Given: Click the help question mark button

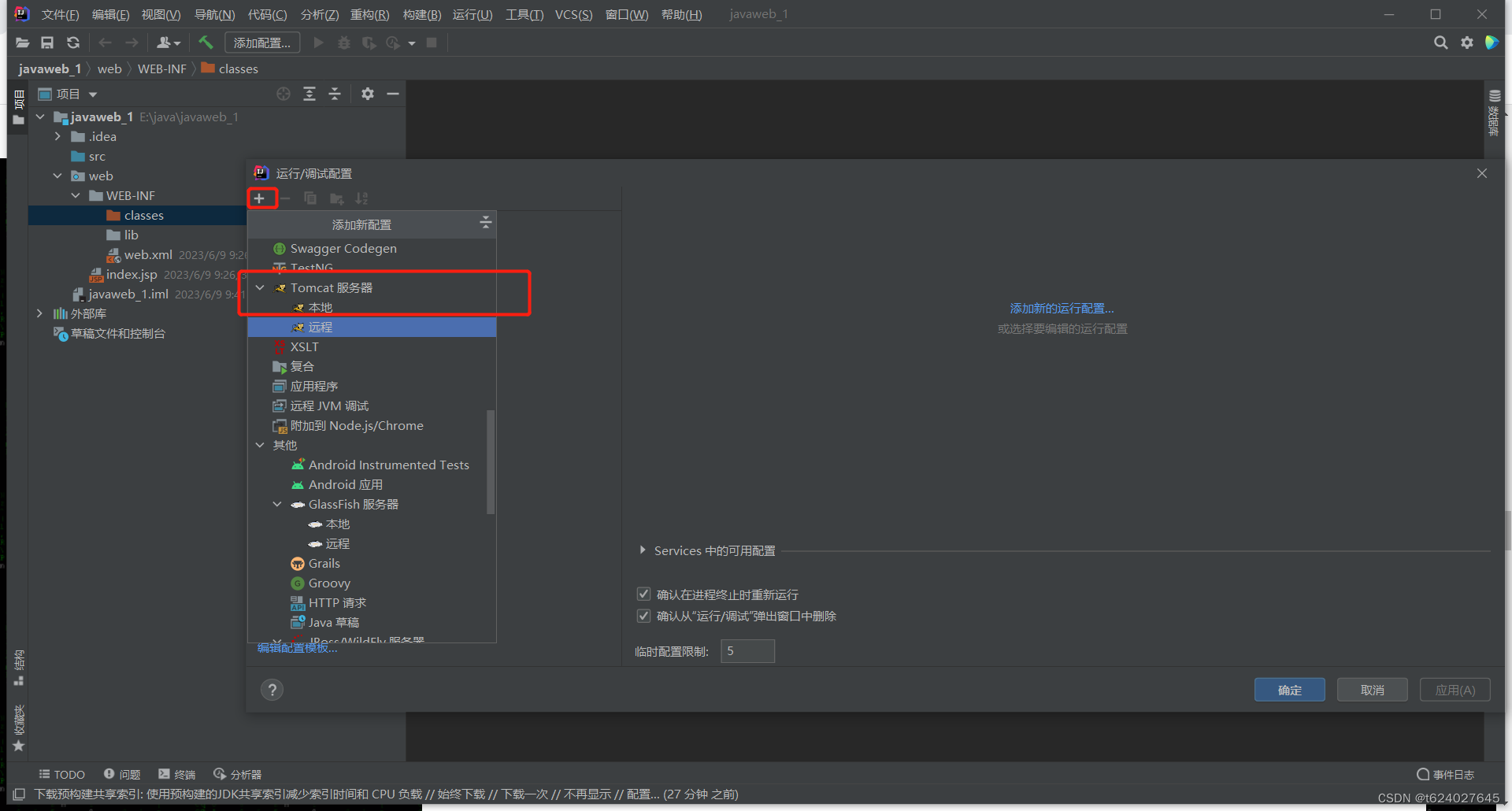Looking at the screenshot, I should coord(272,690).
